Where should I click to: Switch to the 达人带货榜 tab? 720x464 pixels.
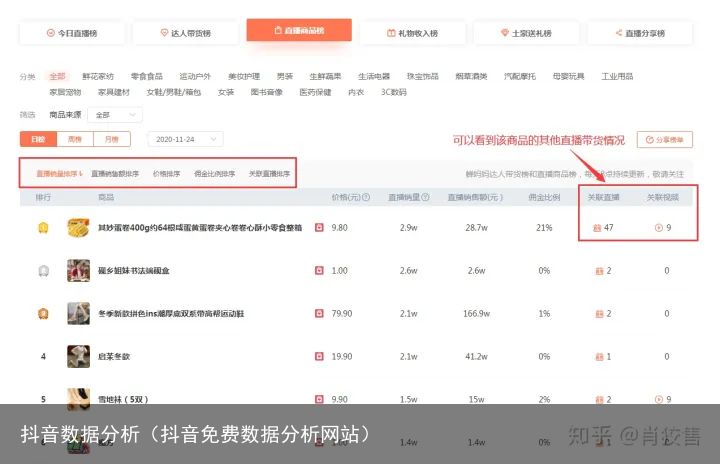click(x=186, y=33)
